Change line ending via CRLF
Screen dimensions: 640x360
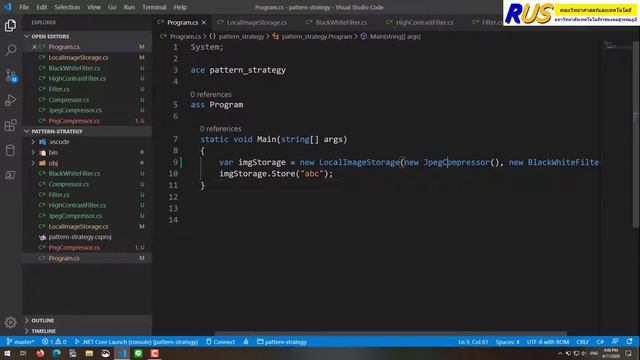582,342
